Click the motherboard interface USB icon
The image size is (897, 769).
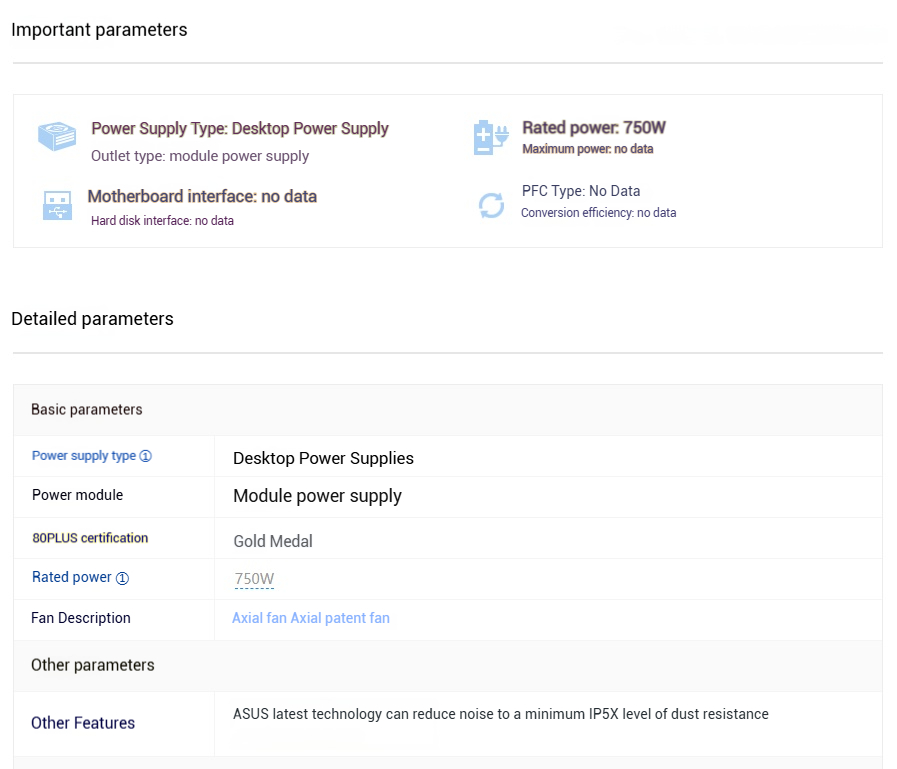(x=57, y=205)
